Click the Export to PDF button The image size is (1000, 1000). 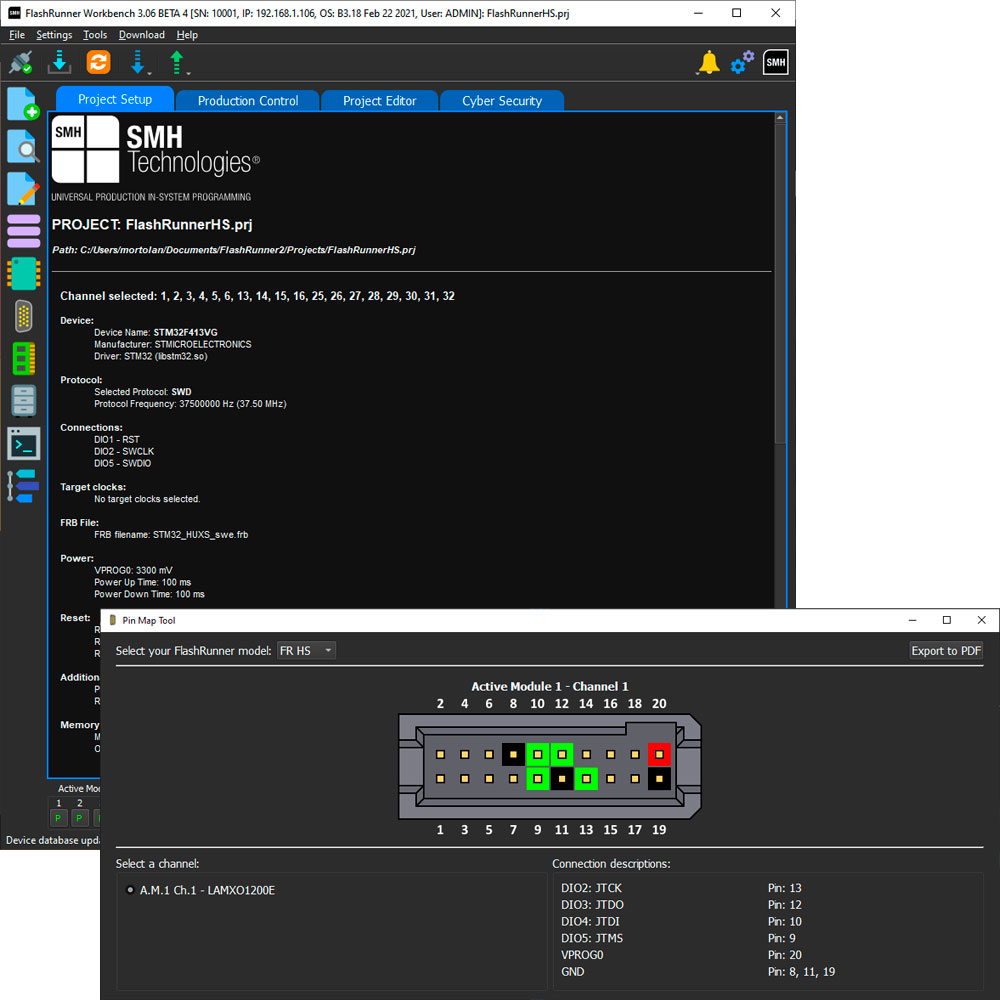click(946, 651)
